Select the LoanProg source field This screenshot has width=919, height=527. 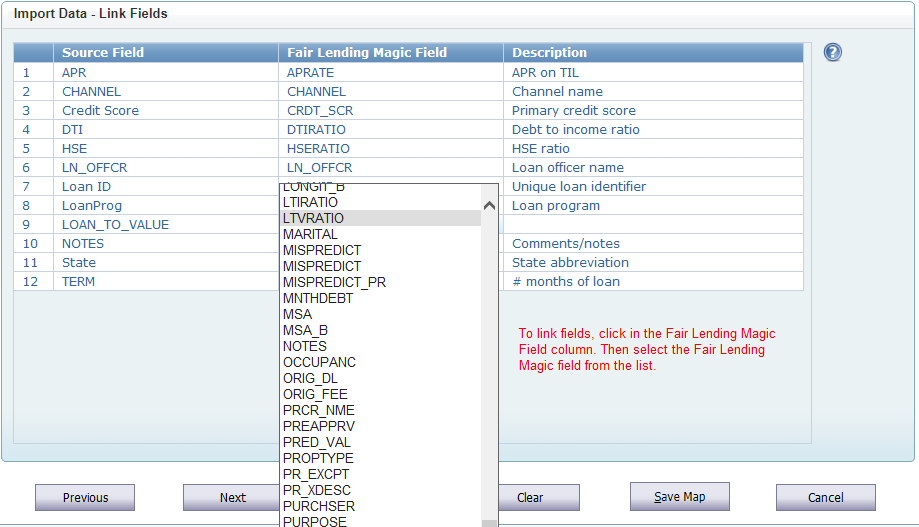pos(166,206)
